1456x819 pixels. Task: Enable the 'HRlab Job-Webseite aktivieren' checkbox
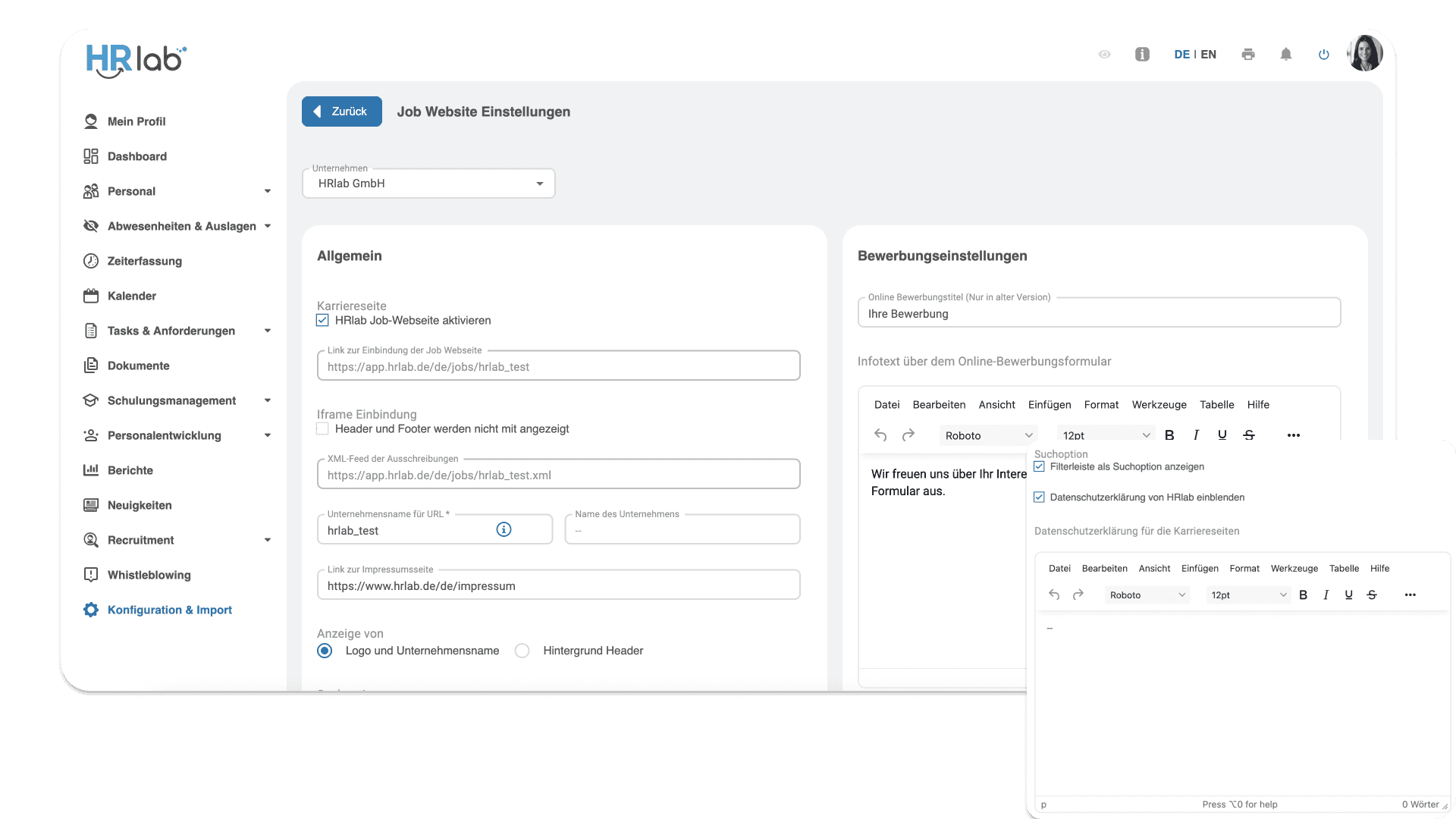(322, 320)
